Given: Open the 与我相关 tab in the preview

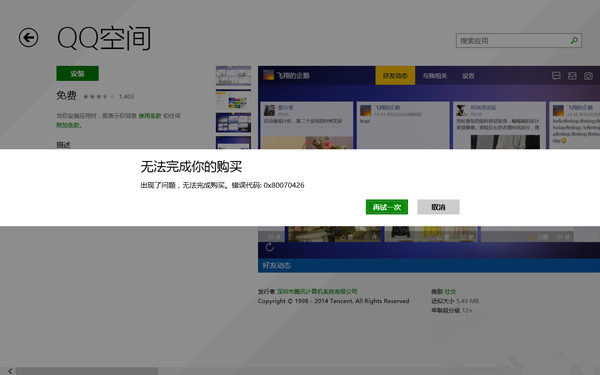Looking at the screenshot, I should coord(434,76).
